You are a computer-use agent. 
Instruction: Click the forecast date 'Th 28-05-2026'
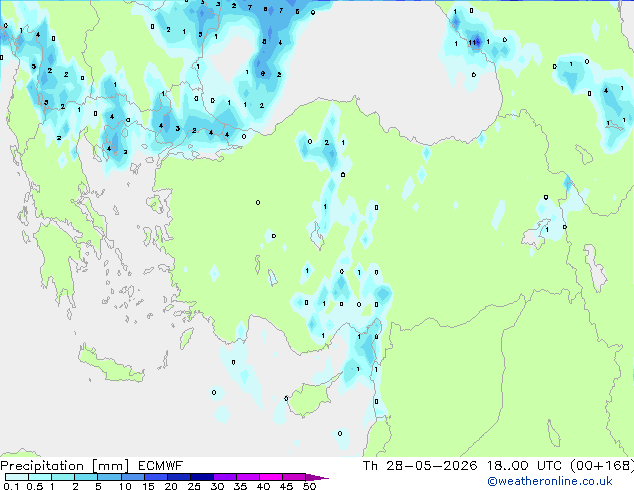[x=420, y=466]
